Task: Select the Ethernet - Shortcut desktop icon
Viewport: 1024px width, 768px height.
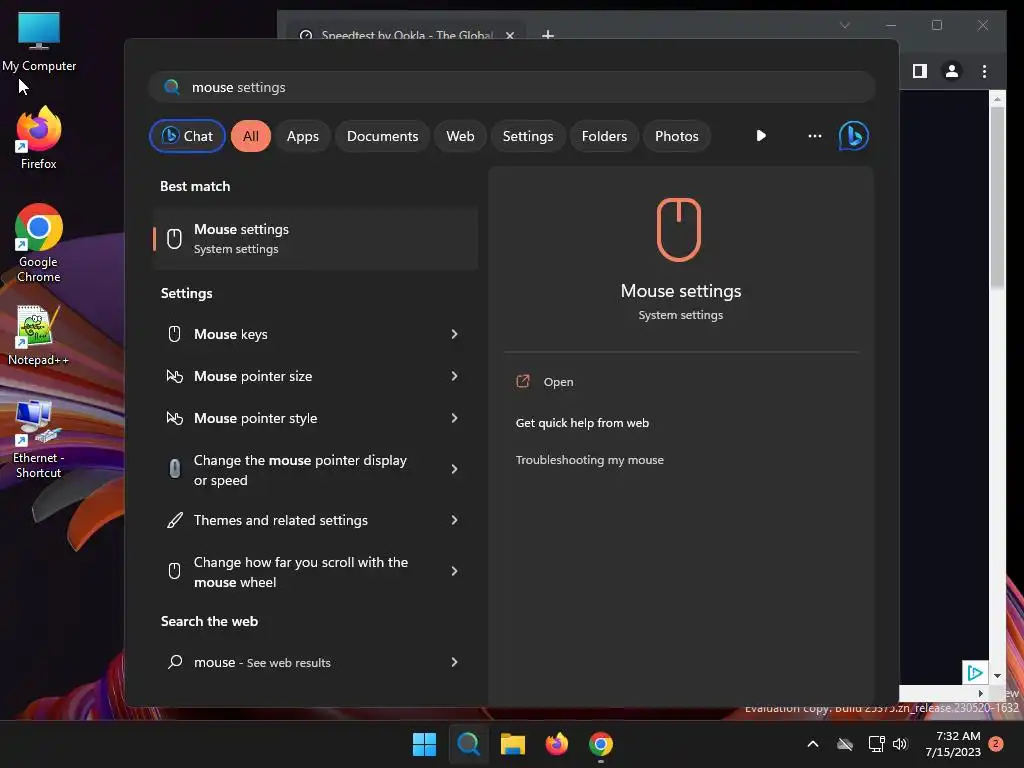Action: [x=38, y=440]
